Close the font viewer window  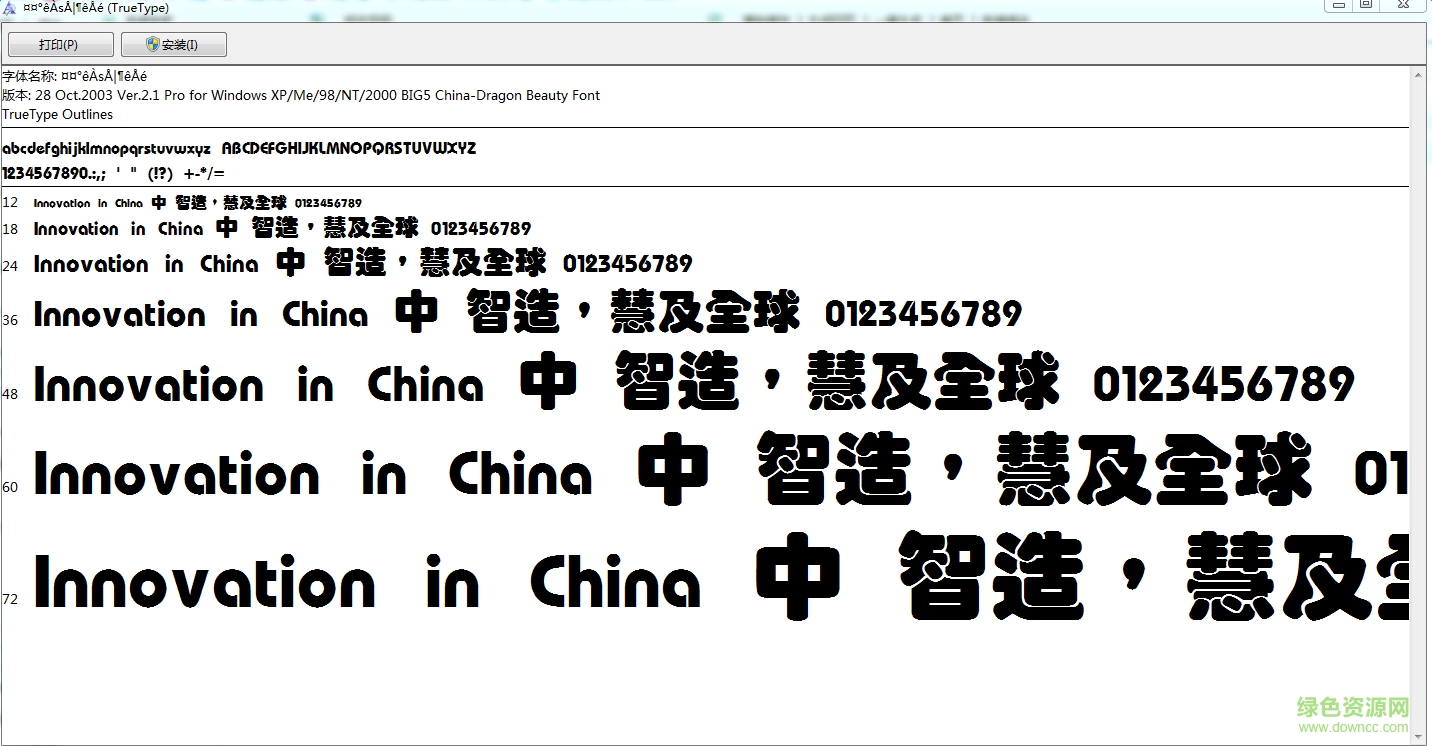1403,5
